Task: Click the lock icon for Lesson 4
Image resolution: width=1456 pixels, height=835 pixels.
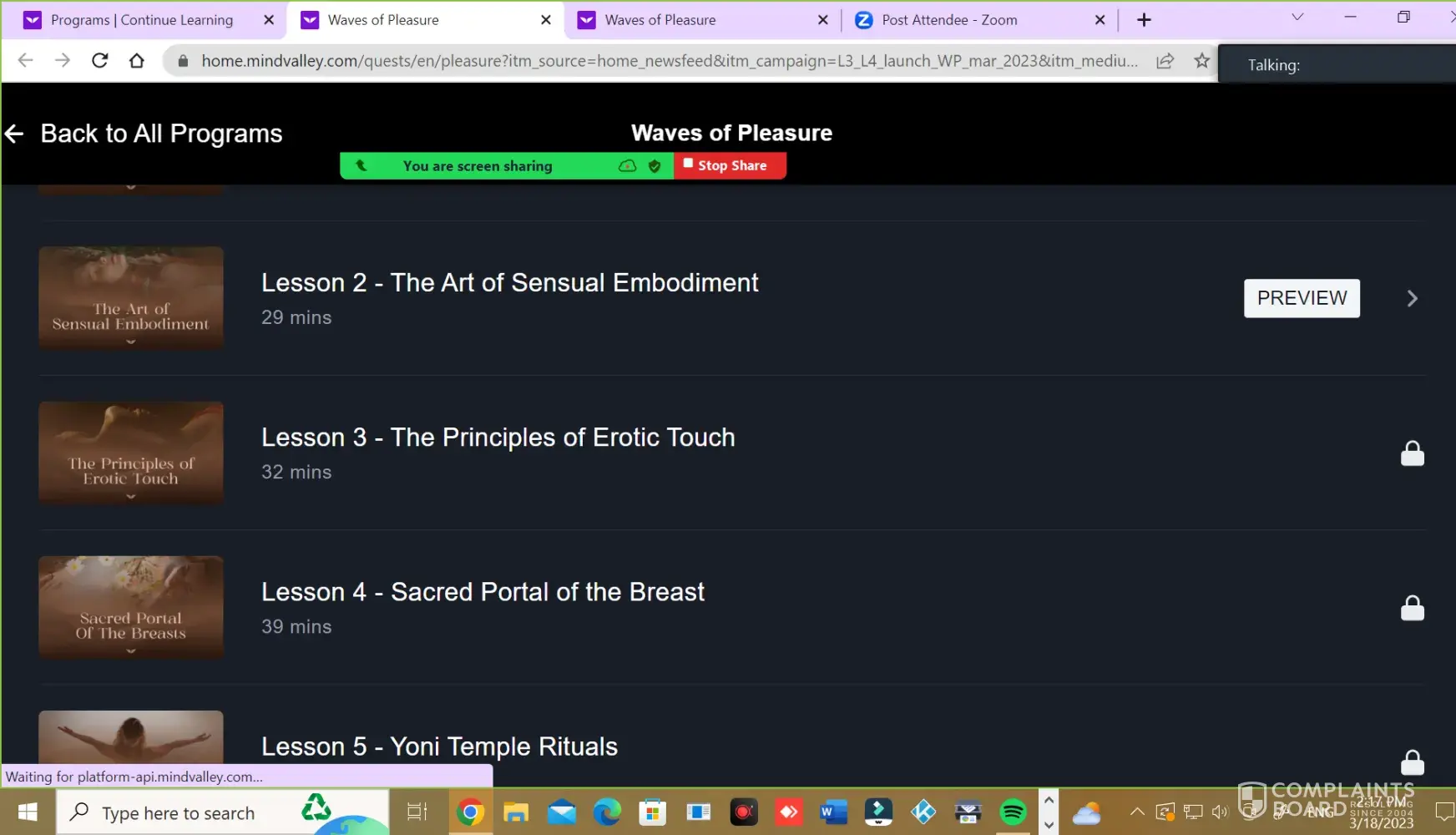Action: point(1412,608)
